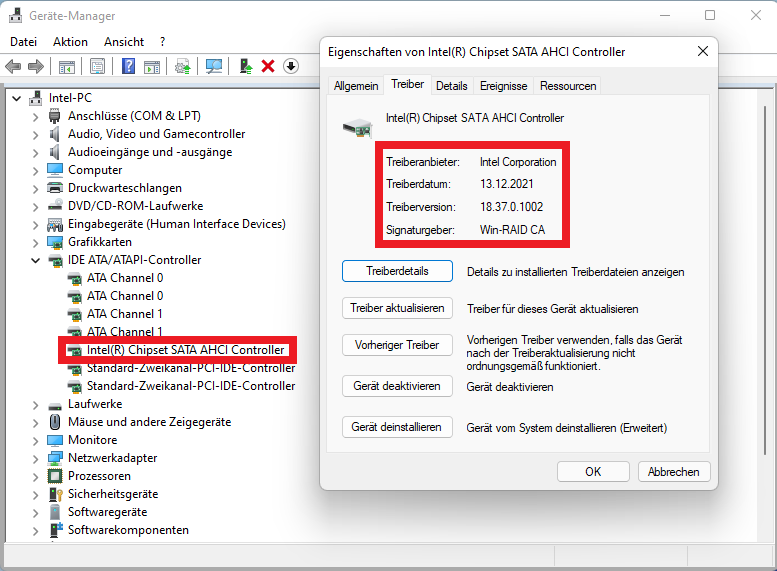777x571 pixels.
Task: Click Treiber aktualisieren button
Action: click(x=397, y=308)
